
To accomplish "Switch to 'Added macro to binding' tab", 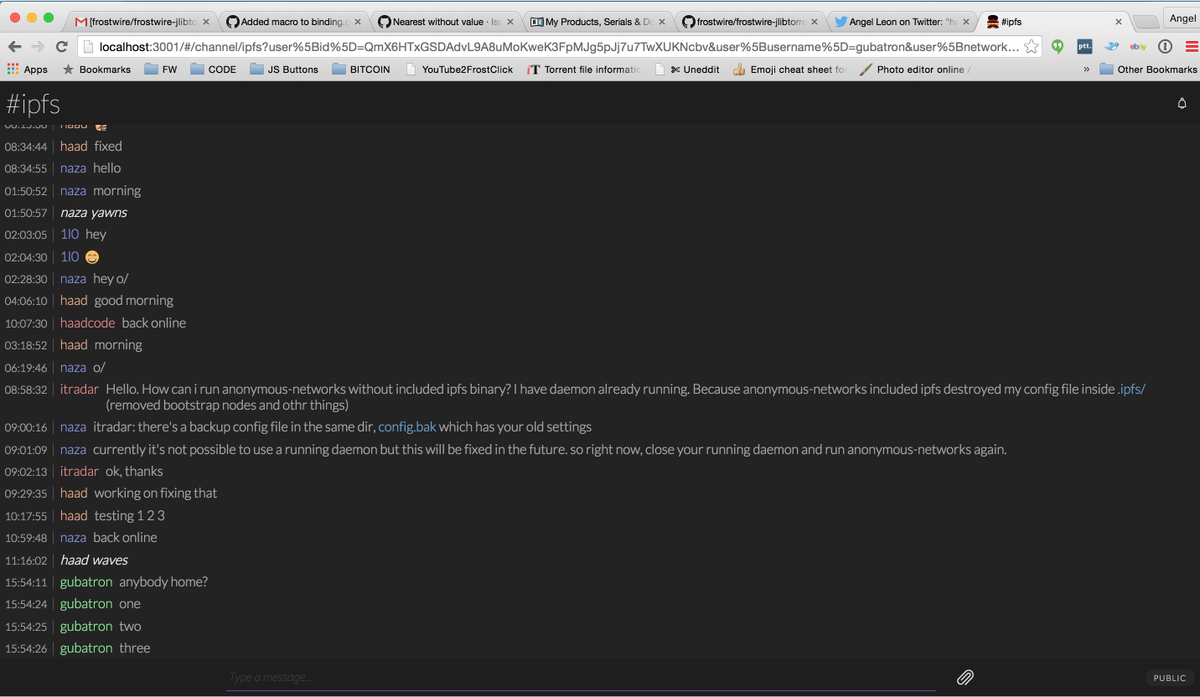I will pyautogui.click(x=292, y=21).
